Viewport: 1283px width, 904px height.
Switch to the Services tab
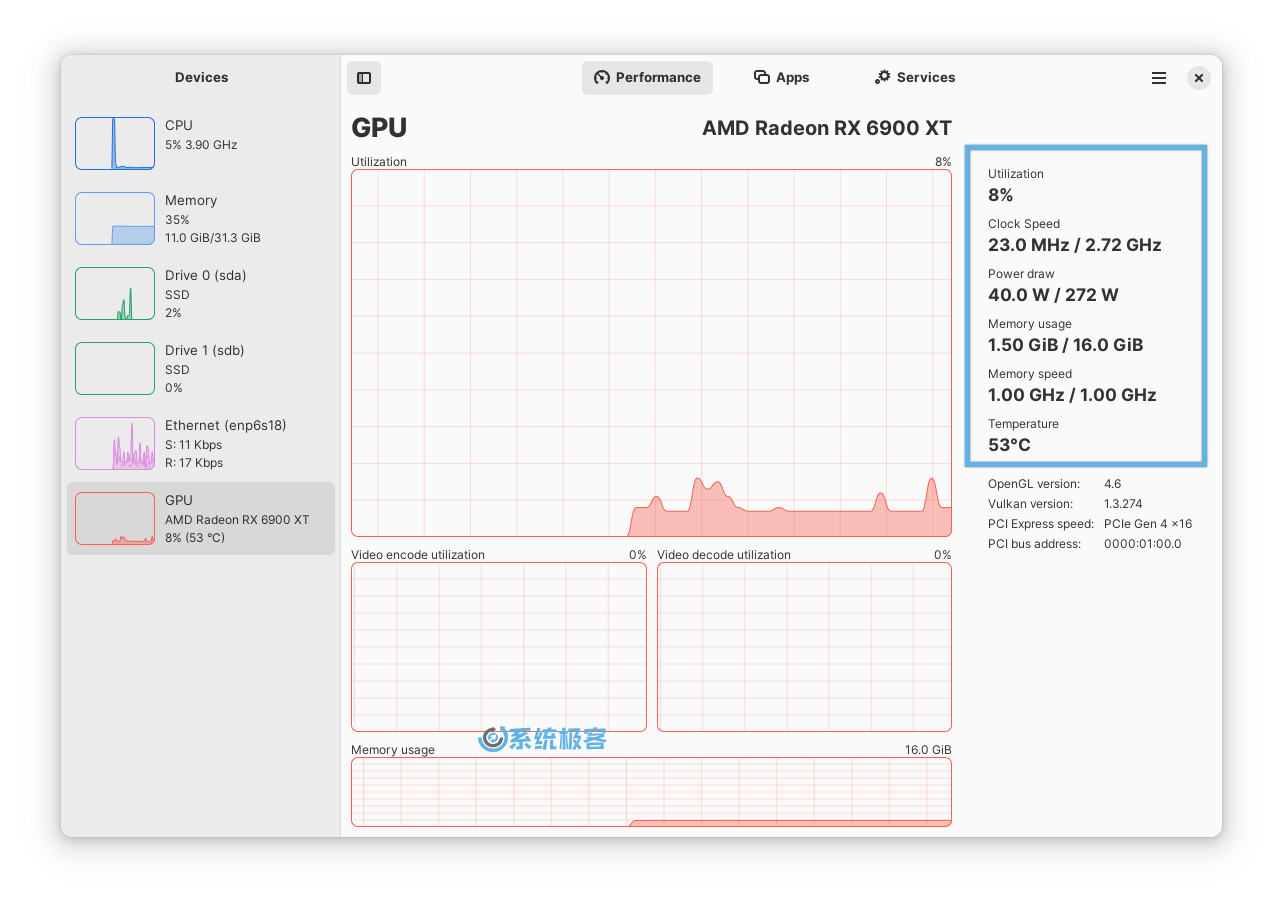pyautogui.click(x=914, y=77)
